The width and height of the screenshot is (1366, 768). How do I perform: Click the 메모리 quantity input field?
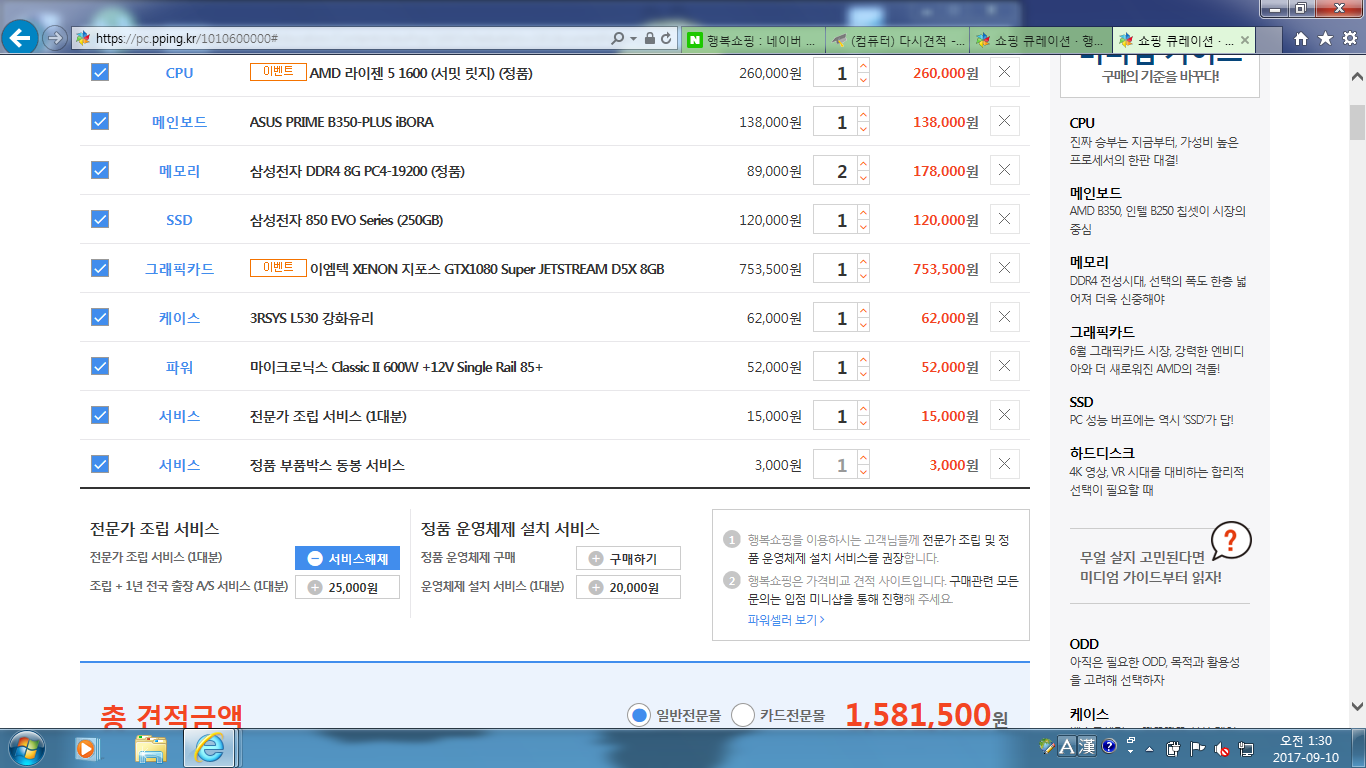click(x=834, y=170)
